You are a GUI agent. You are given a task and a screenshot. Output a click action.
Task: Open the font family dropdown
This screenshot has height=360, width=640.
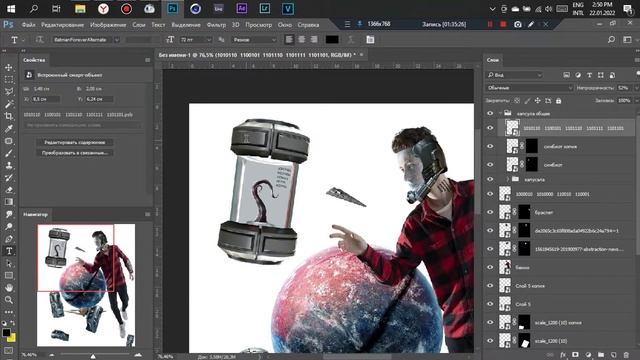116,40
